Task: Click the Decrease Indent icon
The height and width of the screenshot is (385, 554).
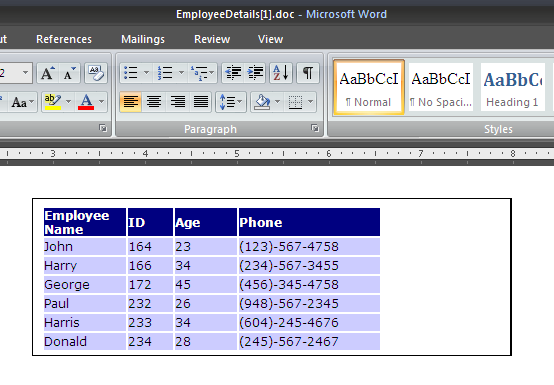Action: tap(233, 73)
